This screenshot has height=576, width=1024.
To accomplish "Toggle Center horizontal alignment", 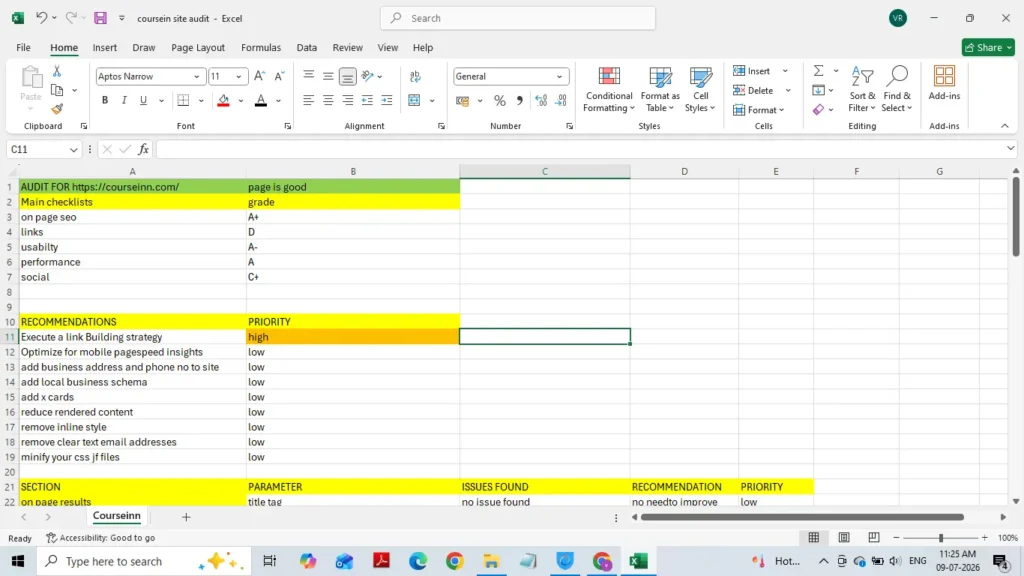I will pyautogui.click(x=328, y=101).
